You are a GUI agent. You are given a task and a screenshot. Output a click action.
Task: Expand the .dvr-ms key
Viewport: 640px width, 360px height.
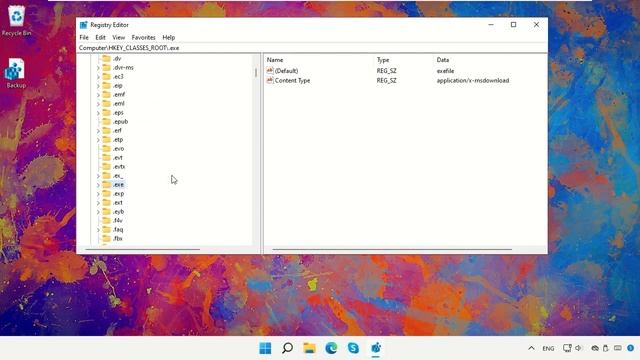click(x=98, y=68)
